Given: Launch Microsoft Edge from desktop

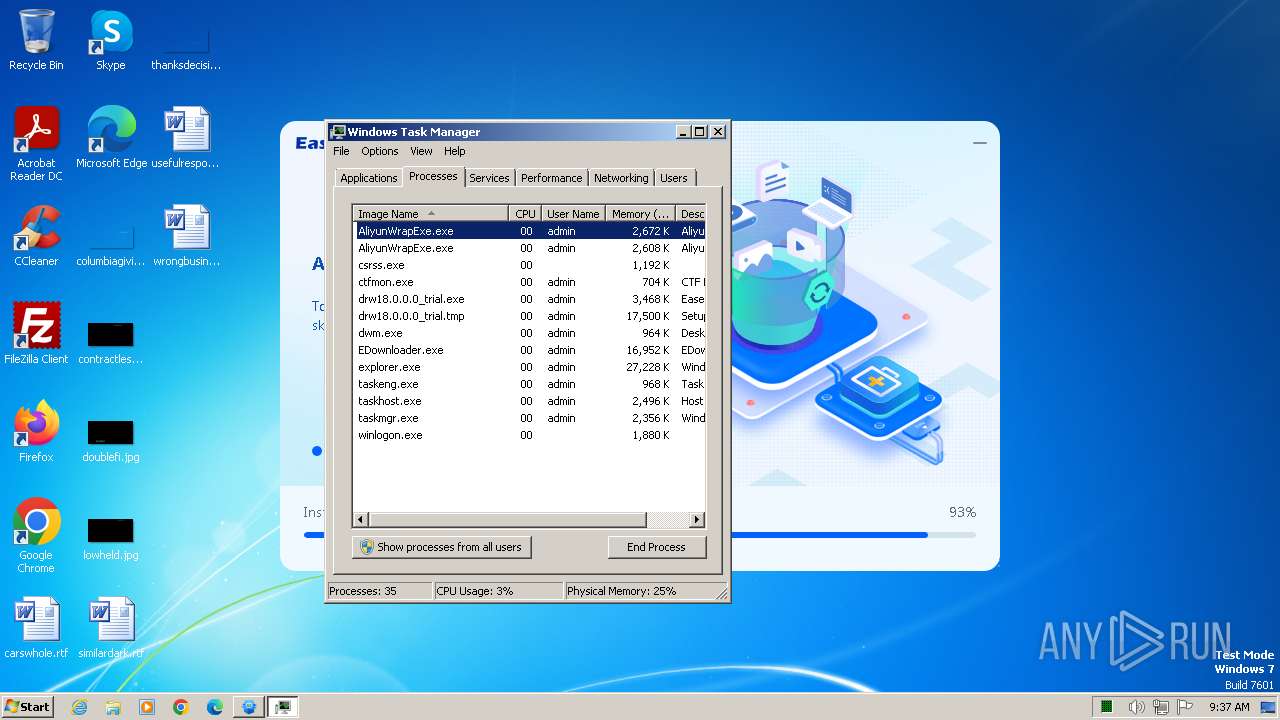Looking at the screenshot, I should 111,138.
